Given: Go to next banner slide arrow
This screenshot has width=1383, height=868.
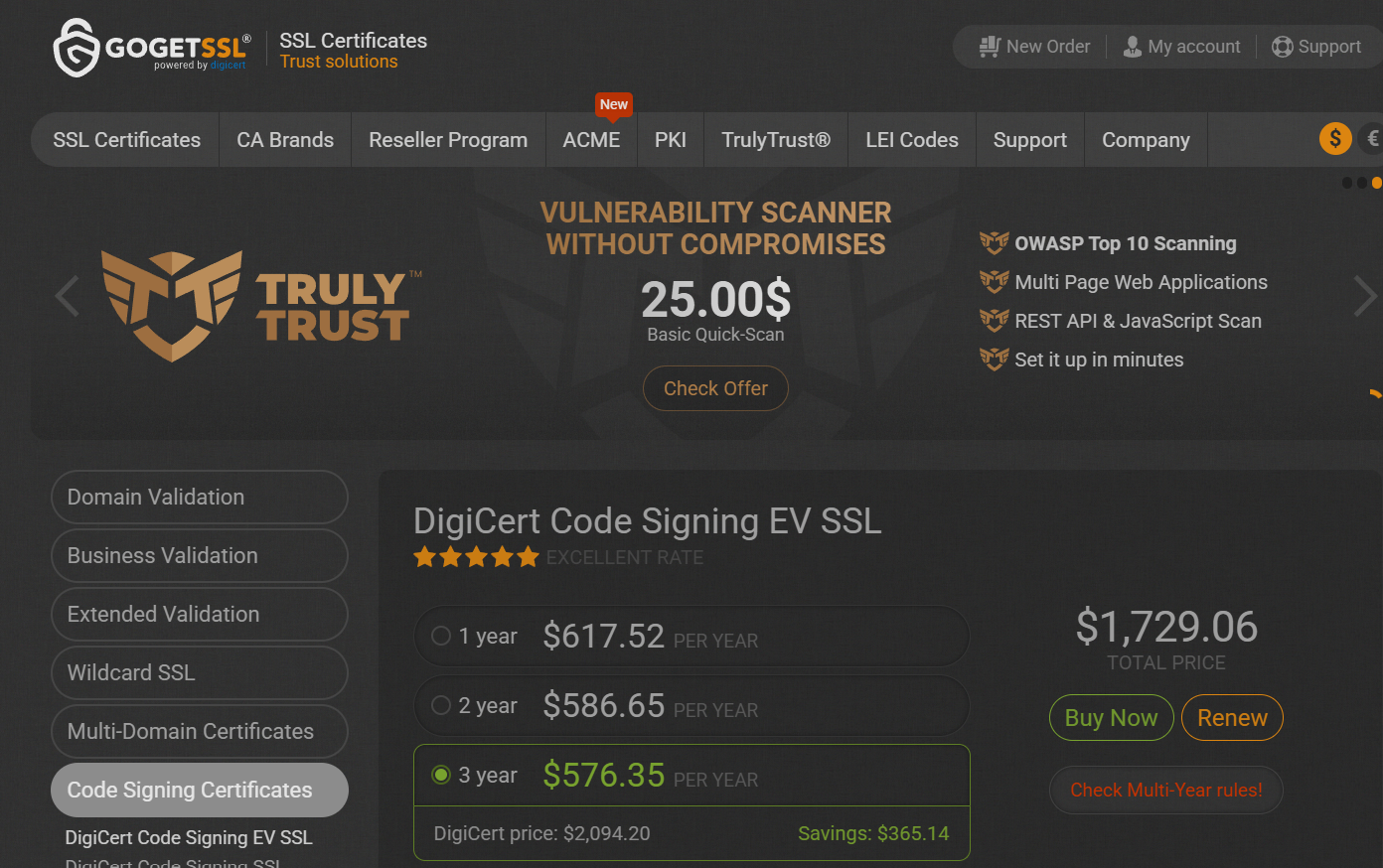Looking at the screenshot, I should click(1365, 296).
